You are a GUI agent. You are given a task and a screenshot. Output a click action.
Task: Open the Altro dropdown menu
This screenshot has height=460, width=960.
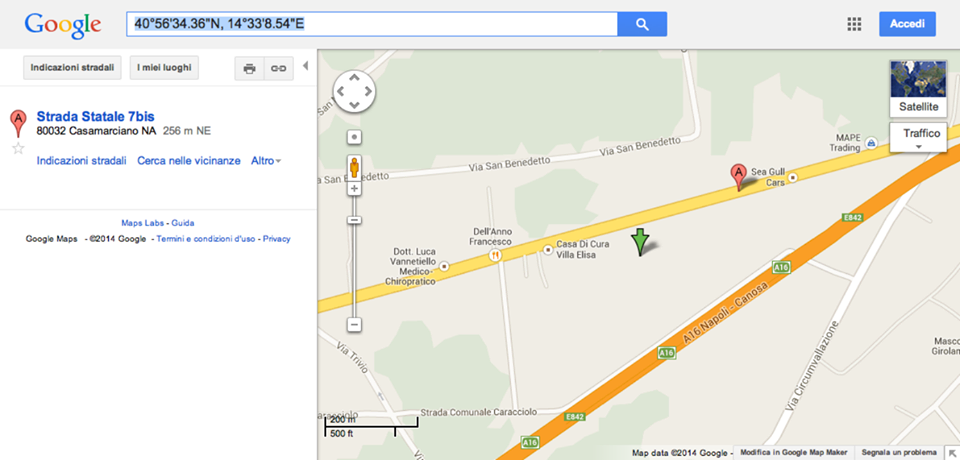coord(266,160)
